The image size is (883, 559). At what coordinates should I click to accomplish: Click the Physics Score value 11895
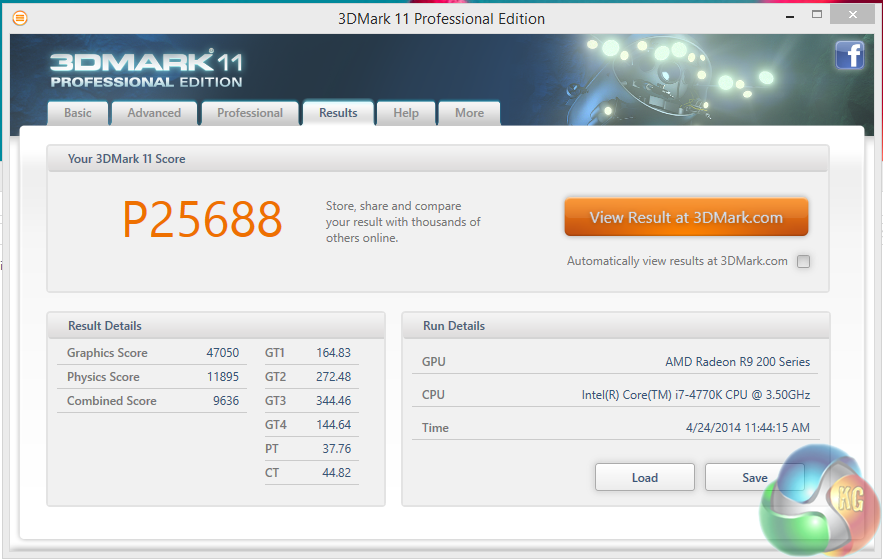click(223, 377)
